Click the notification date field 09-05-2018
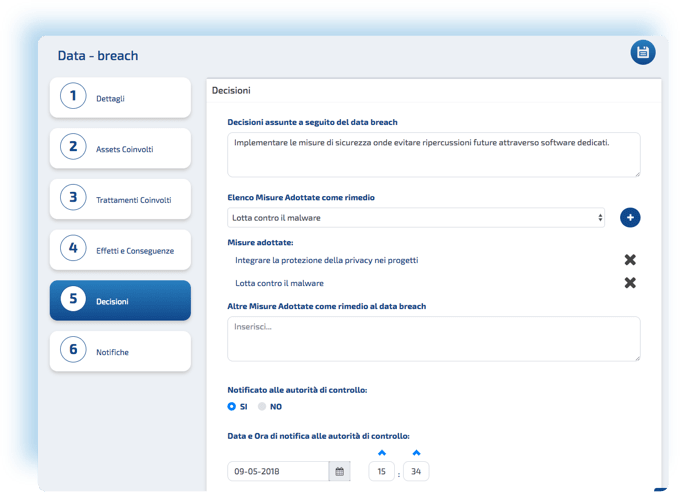680x492 pixels. coord(278,471)
